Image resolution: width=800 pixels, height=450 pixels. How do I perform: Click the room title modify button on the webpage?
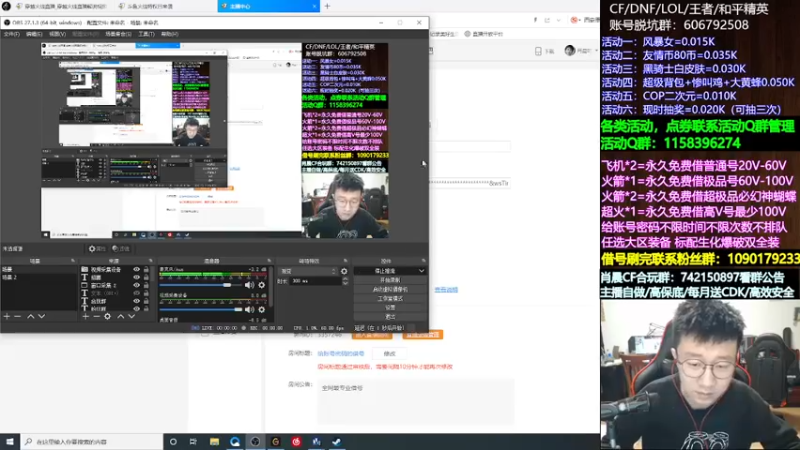tap(389, 354)
